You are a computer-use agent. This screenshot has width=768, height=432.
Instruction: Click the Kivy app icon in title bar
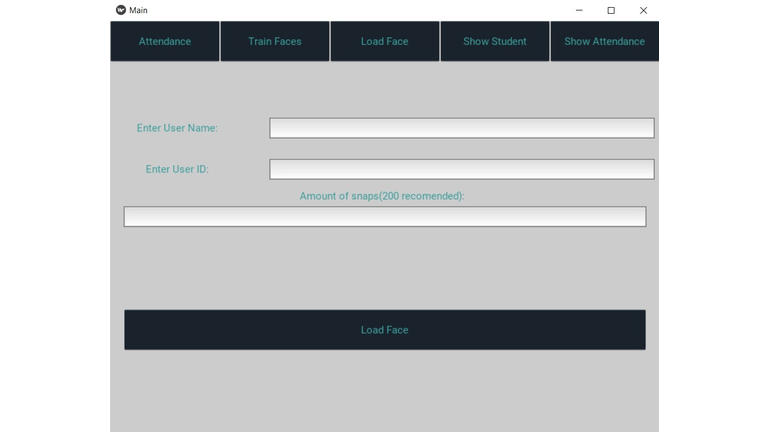tap(121, 10)
